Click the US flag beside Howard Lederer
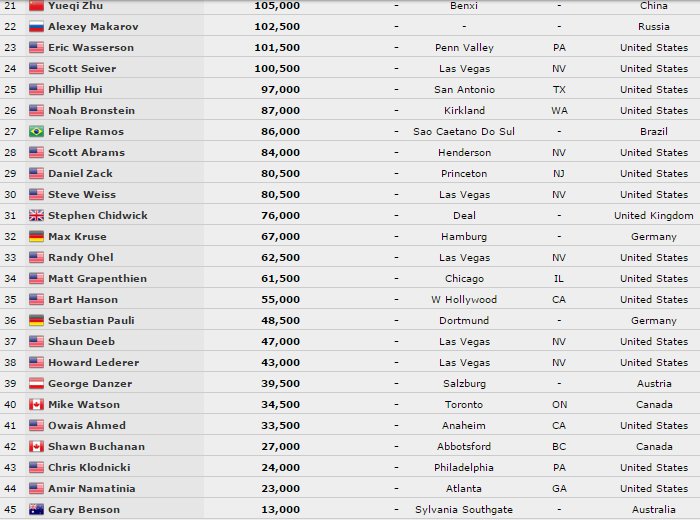This screenshot has width=700, height=520. [x=36, y=363]
